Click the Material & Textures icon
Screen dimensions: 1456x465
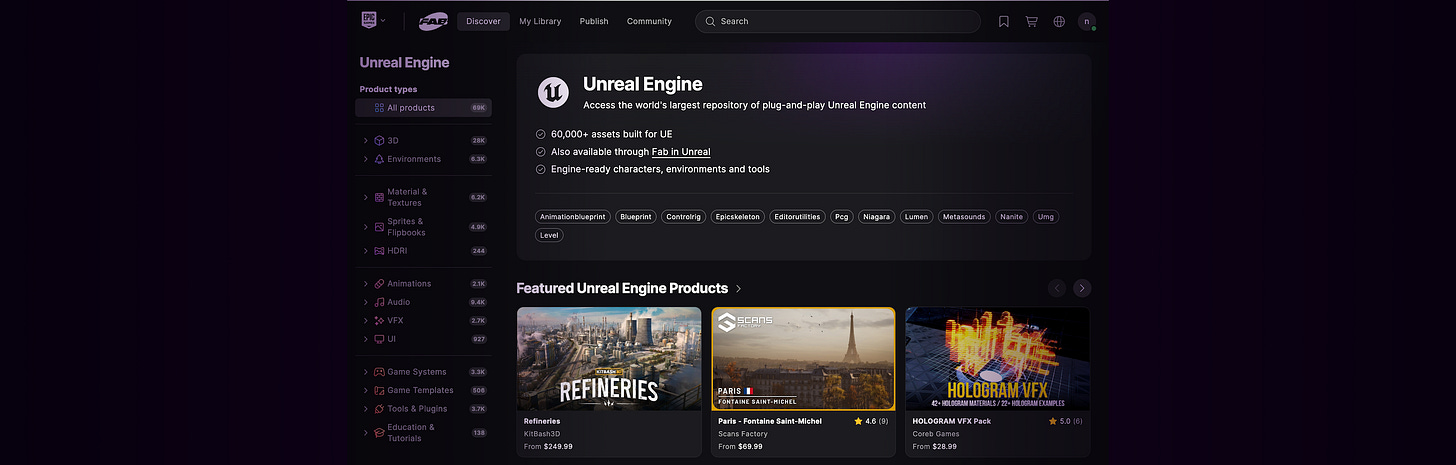pyautogui.click(x=379, y=197)
